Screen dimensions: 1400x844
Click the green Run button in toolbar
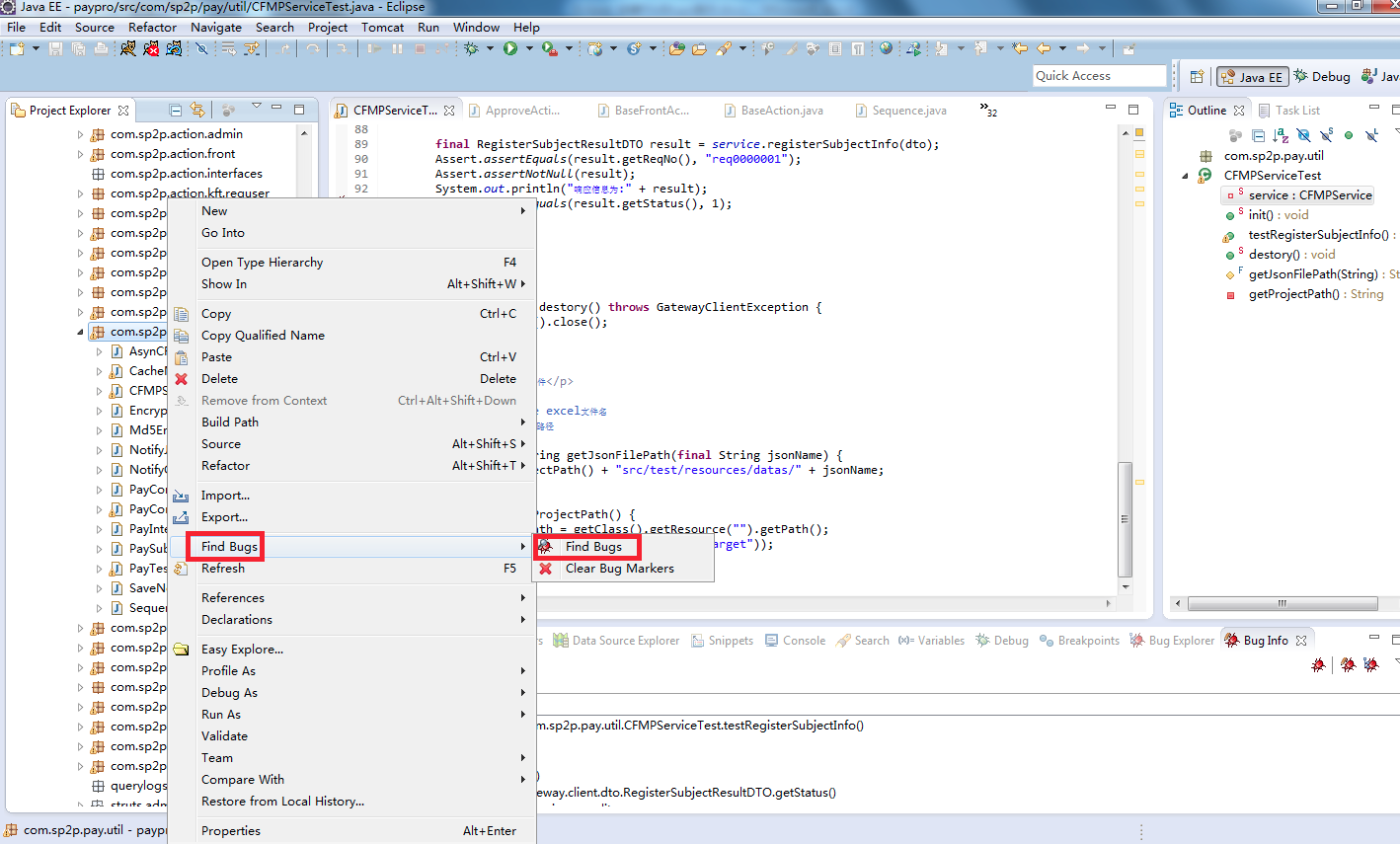[x=510, y=48]
